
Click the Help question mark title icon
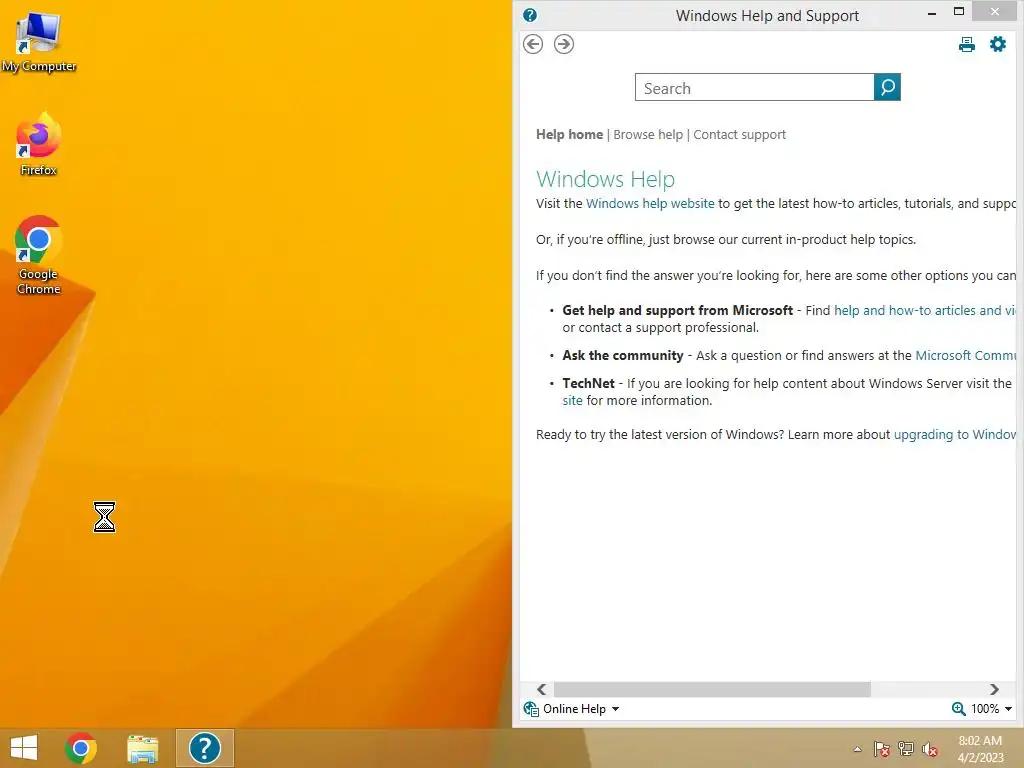click(530, 15)
